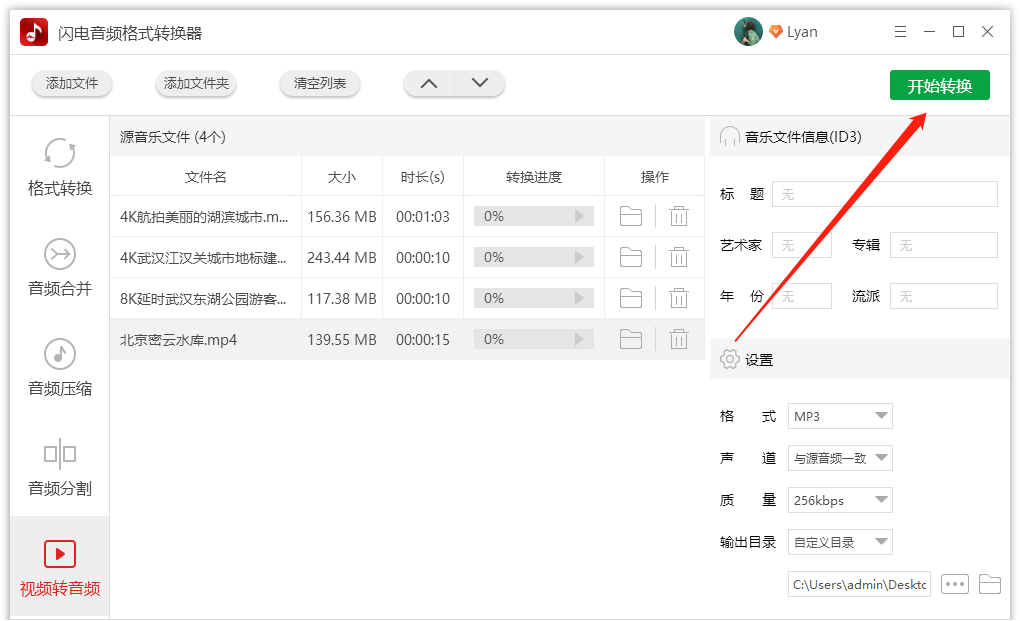The height and width of the screenshot is (621, 1020).
Task: Click the 添加文件夹 button
Action: click(x=196, y=83)
